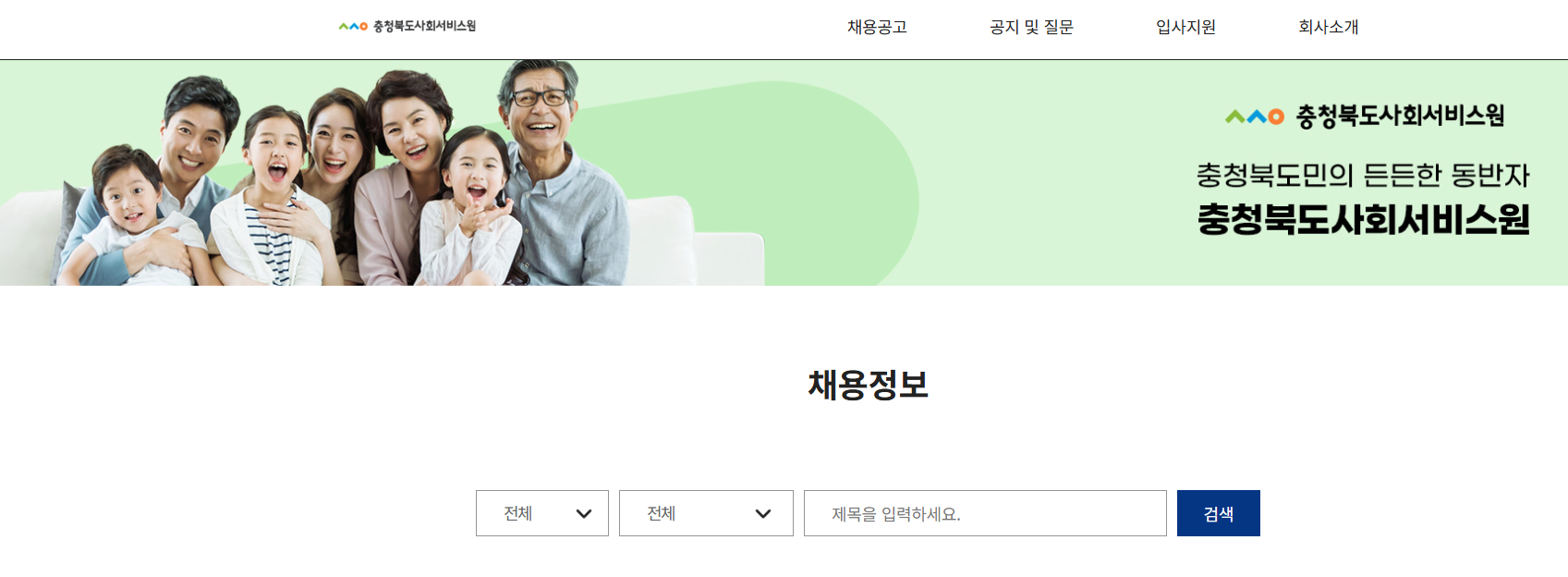Click the chevron arrow of the first 전체 dropdown

click(584, 514)
